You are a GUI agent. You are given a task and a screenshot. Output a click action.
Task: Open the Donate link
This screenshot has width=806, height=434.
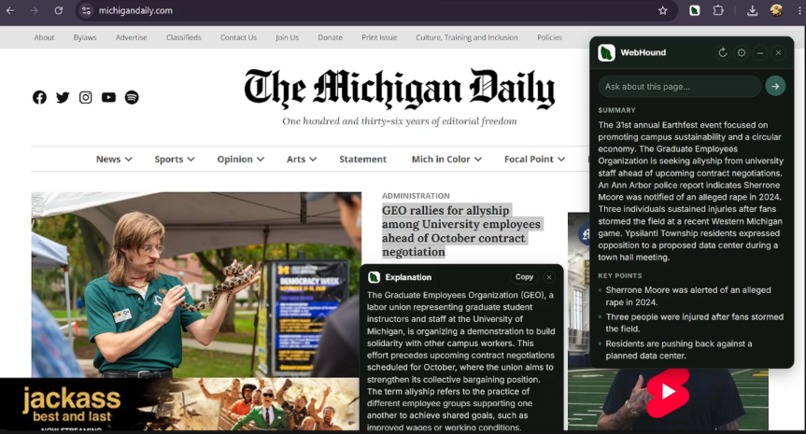pos(330,38)
